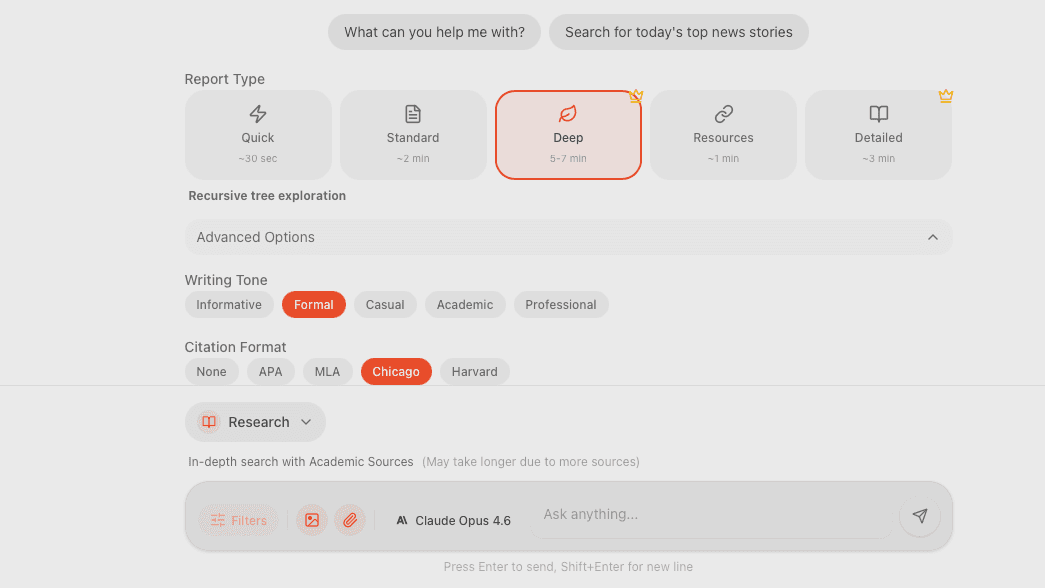
Task: Open the Research mode dropdown
Action: point(256,422)
